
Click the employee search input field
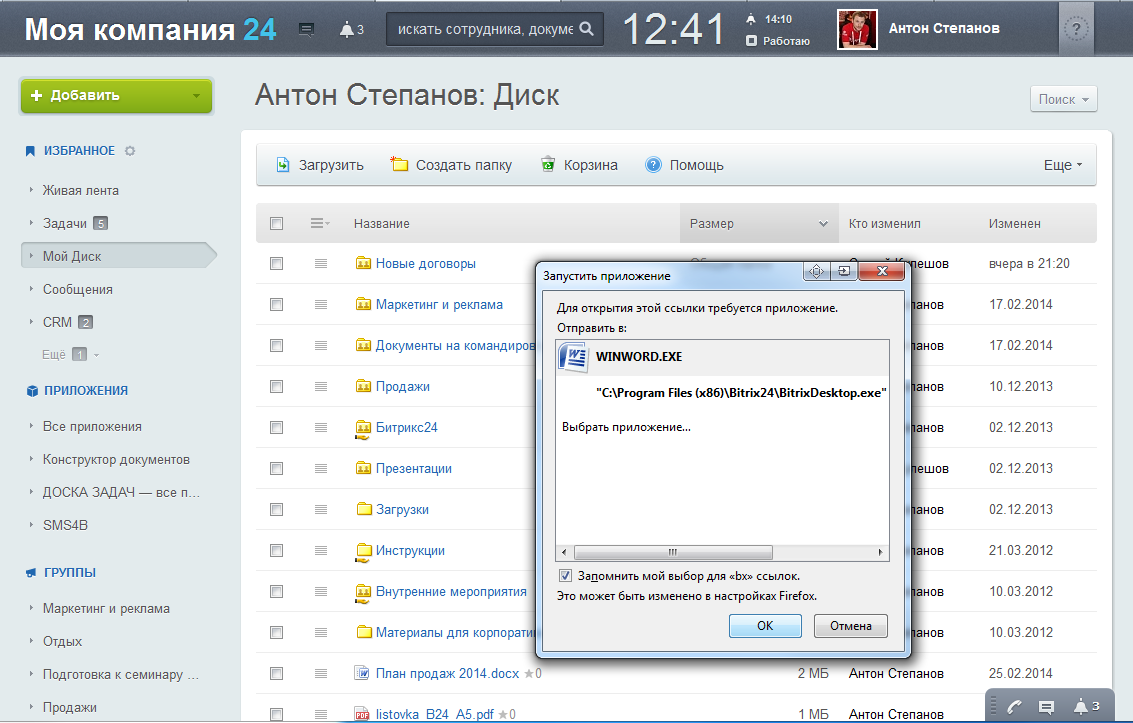tap(494, 29)
